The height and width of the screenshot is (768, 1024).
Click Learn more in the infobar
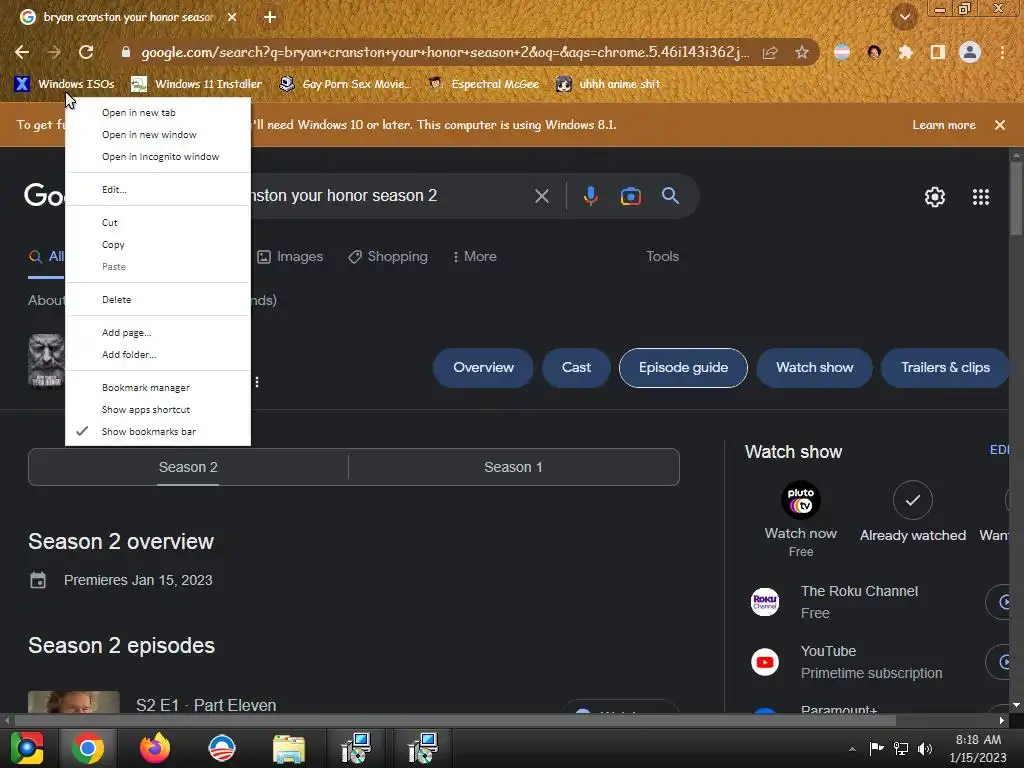[944, 125]
